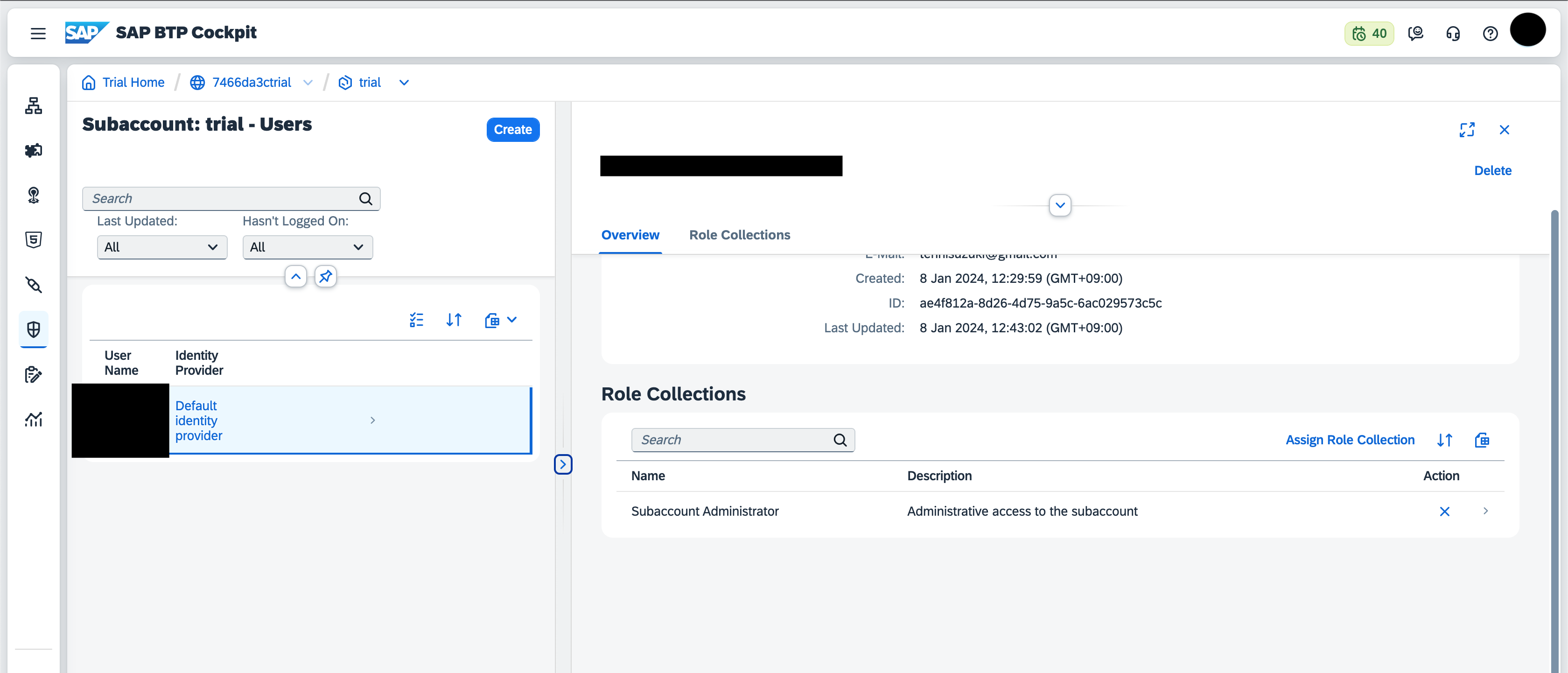Screen dimensions: 1568x673
Task: Click the trial days remaining badge
Action: click(1369, 34)
